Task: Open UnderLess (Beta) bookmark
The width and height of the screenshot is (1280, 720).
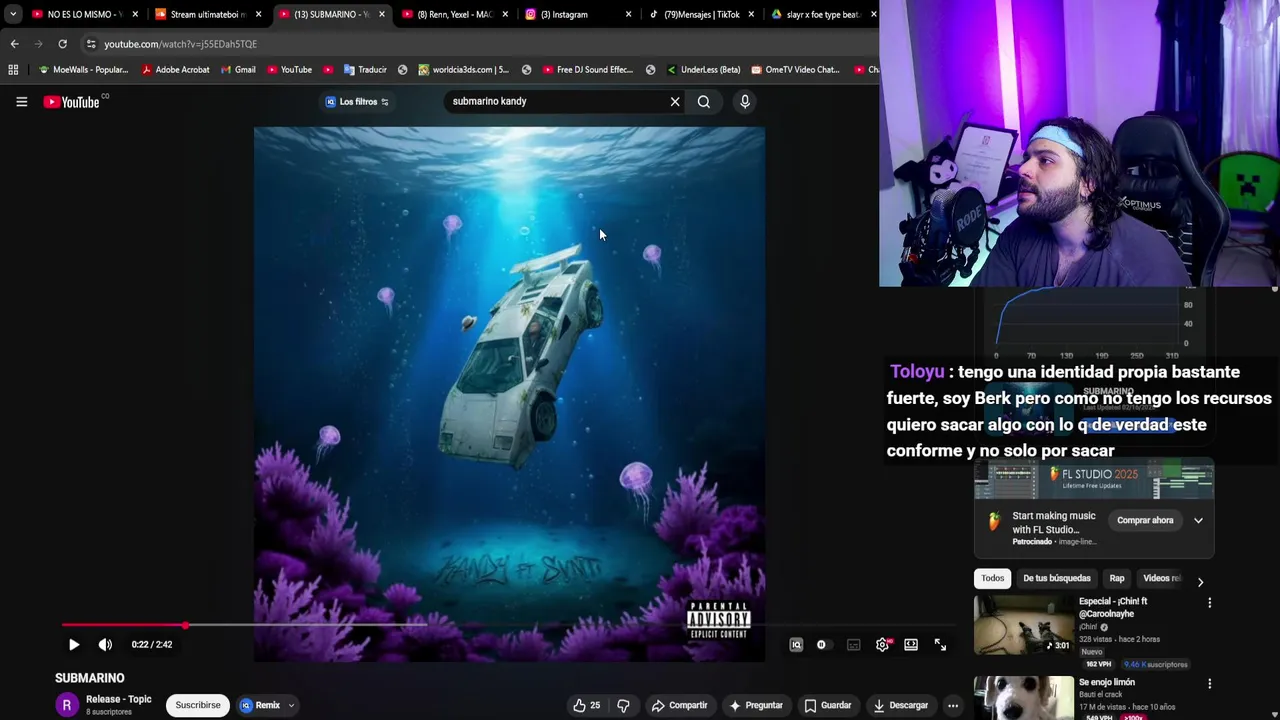Action: (x=703, y=70)
